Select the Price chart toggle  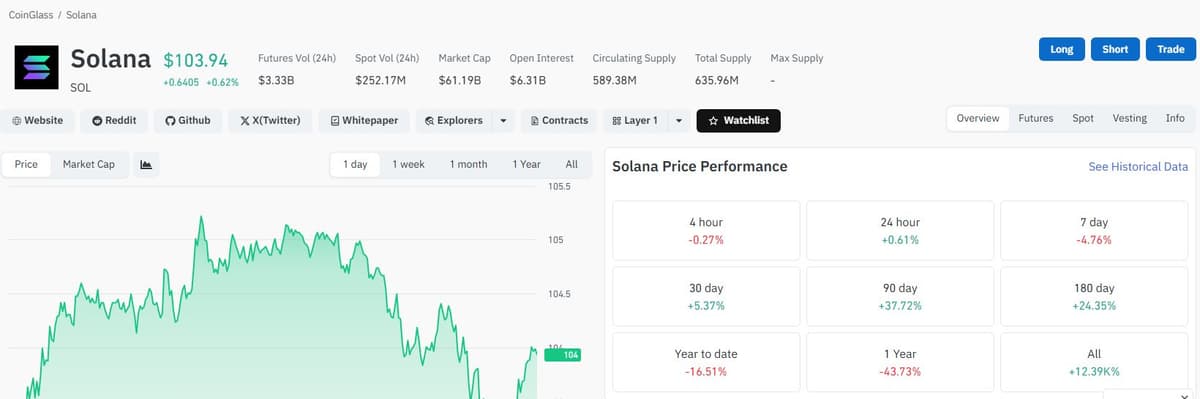(x=26, y=164)
